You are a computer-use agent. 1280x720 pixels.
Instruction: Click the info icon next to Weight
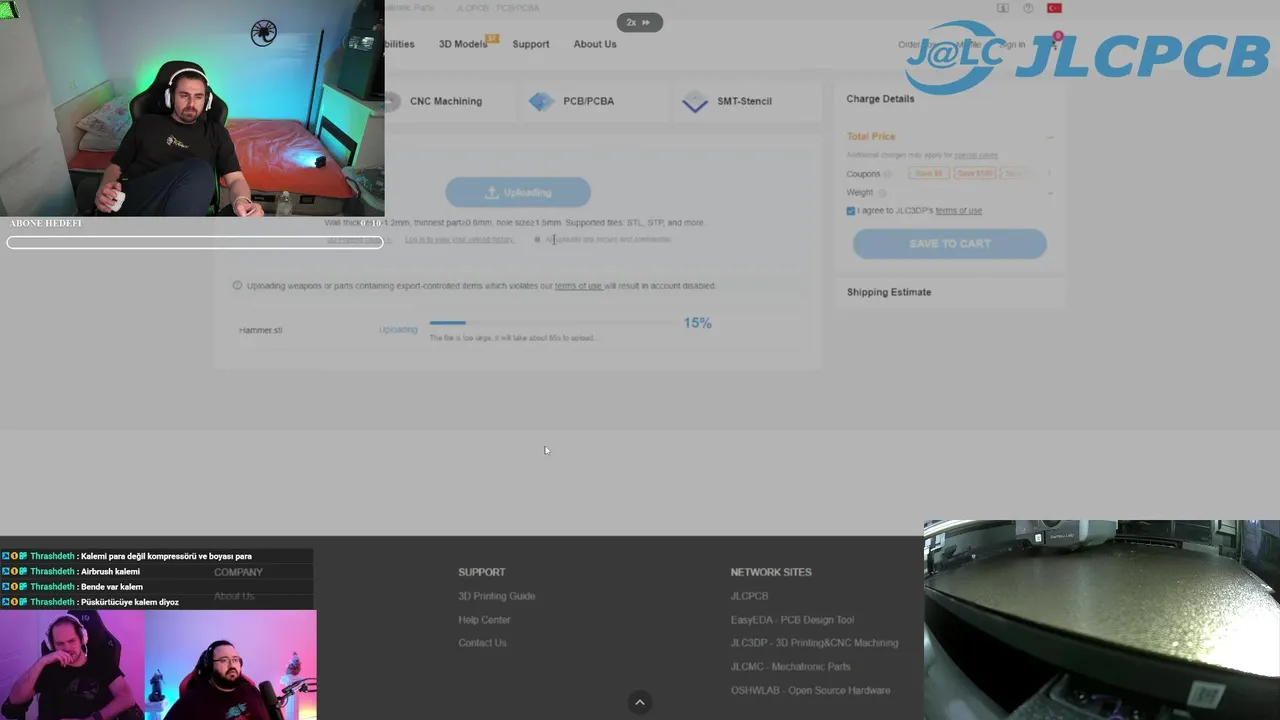(x=882, y=193)
